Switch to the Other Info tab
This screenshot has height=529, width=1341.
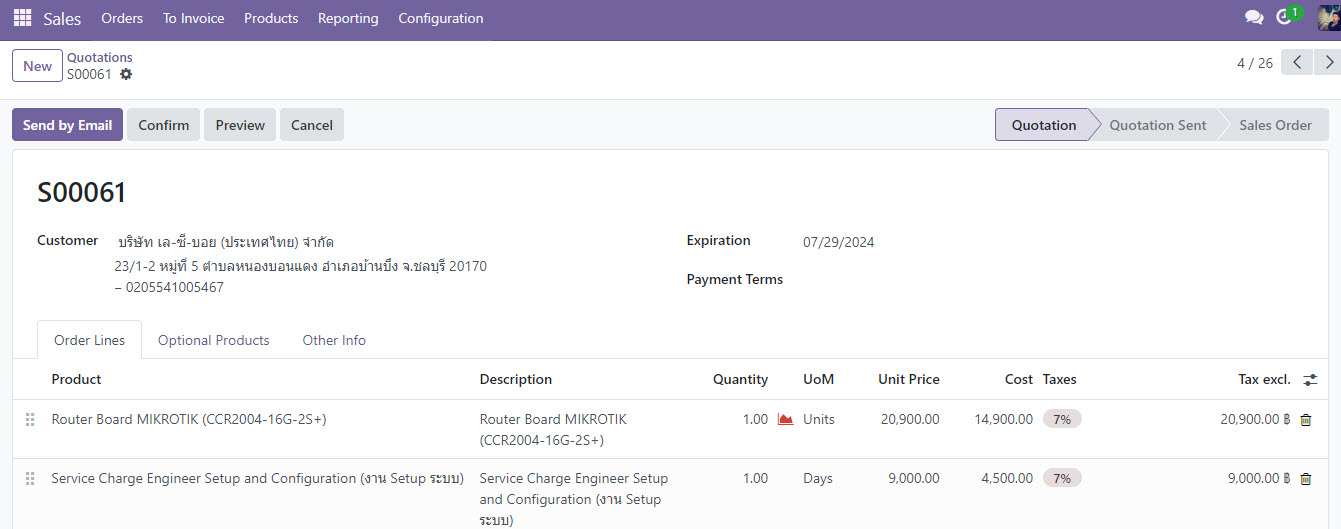(x=334, y=340)
